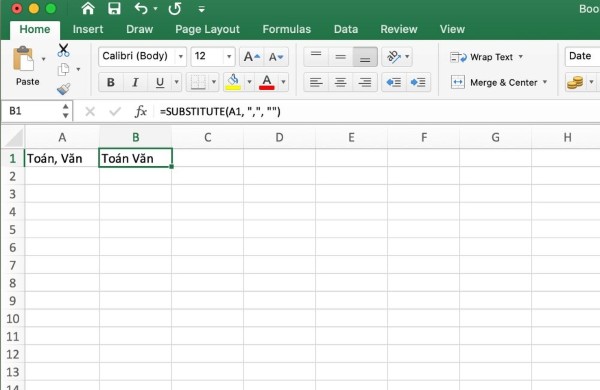Undo the last action
This screenshot has width=600, height=390.
tap(141, 8)
